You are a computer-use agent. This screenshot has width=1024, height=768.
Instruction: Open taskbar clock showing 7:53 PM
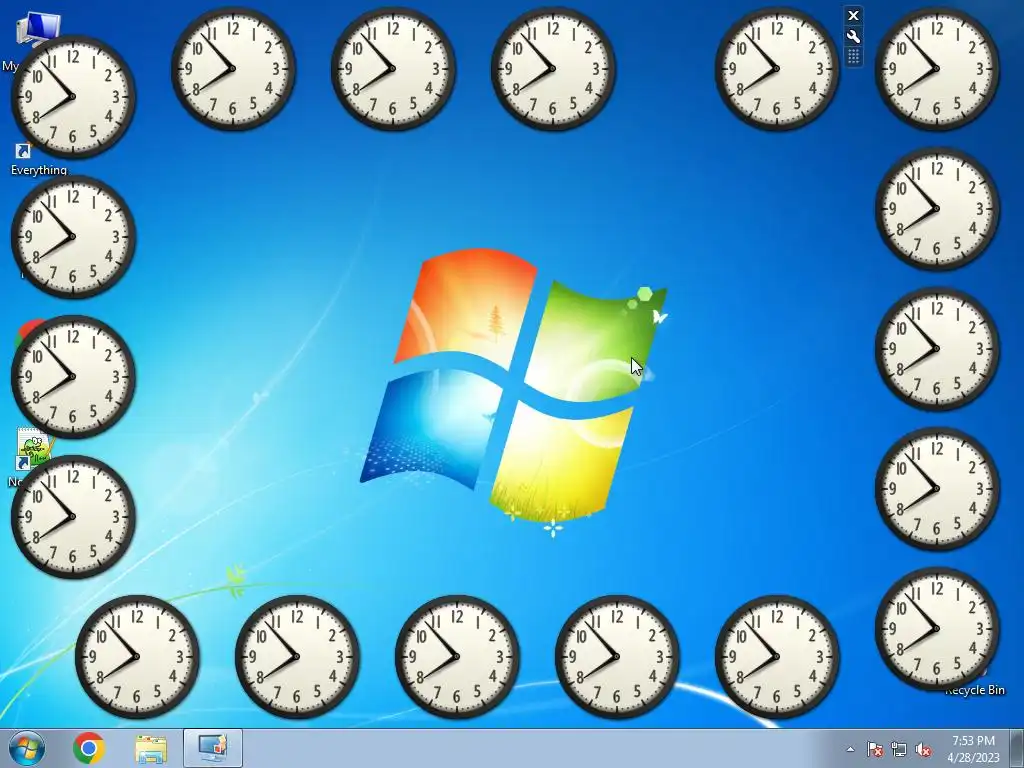974,749
